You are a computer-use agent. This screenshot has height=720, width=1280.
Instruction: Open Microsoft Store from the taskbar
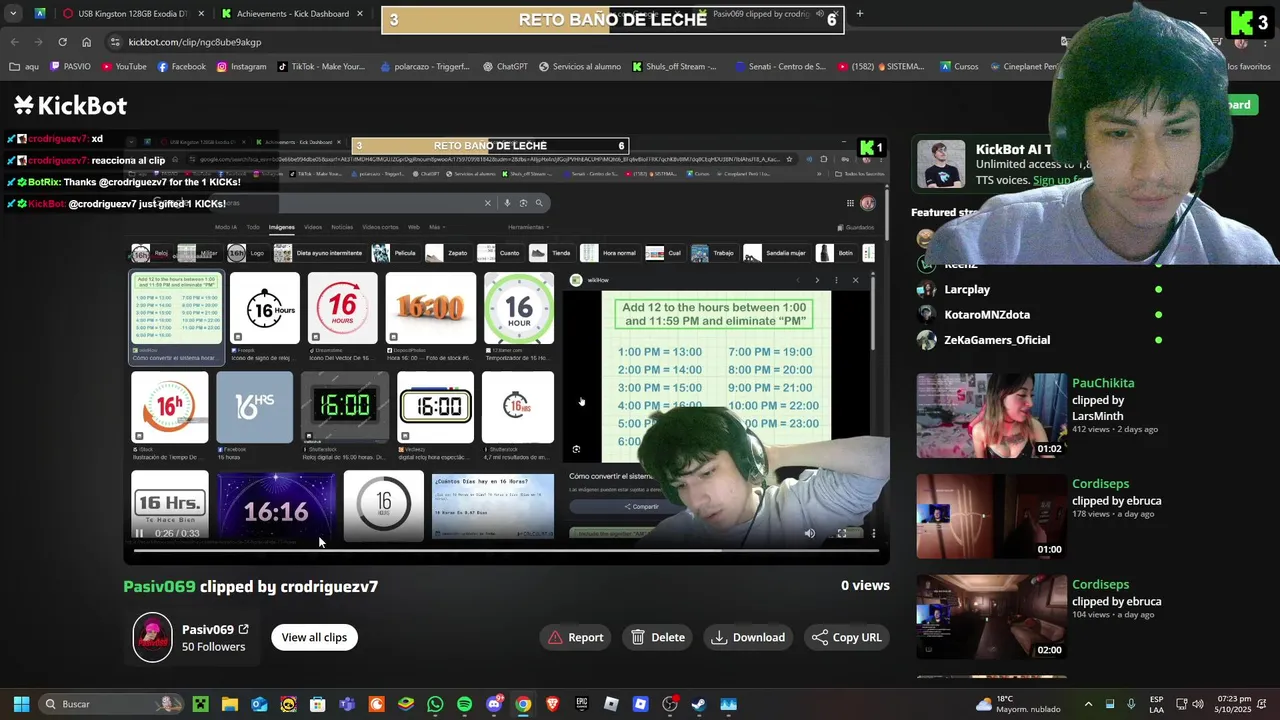tap(318, 704)
